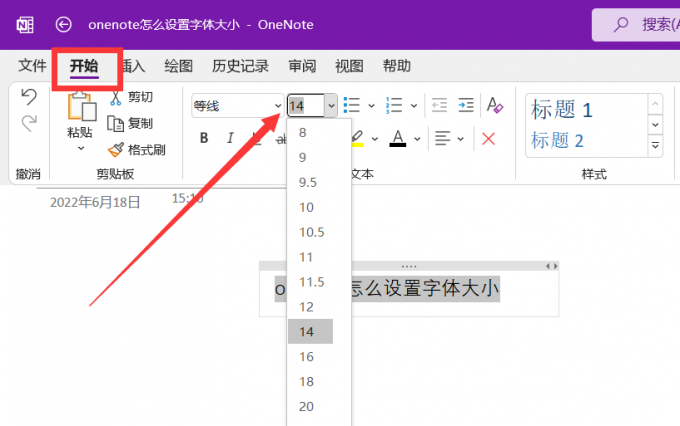Viewport: 680px width, 426px height.
Task: Redo the last action
Action: coord(29,124)
